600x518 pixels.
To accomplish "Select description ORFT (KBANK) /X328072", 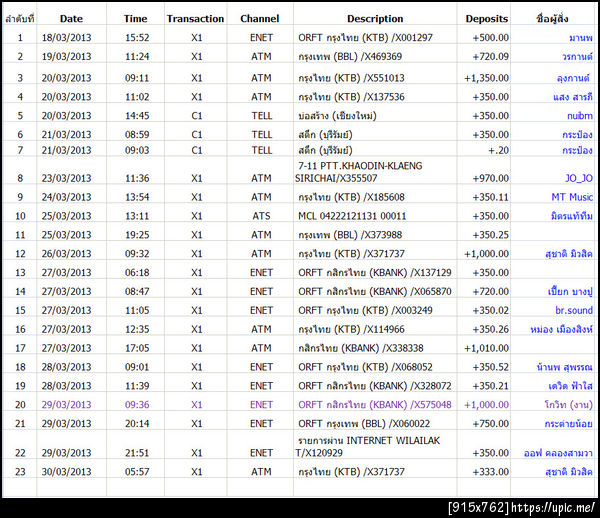I will tap(375, 386).
